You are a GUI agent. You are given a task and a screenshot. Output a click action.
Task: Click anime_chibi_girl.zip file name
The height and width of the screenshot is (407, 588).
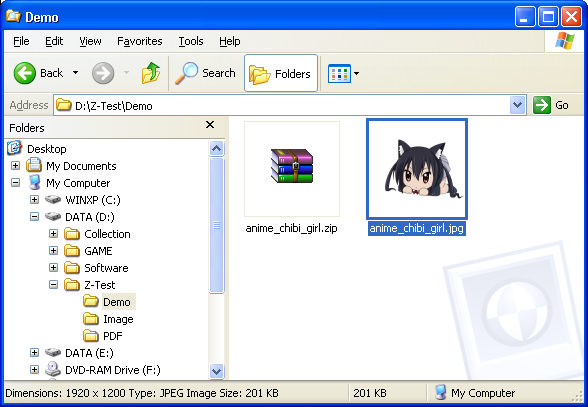click(291, 228)
